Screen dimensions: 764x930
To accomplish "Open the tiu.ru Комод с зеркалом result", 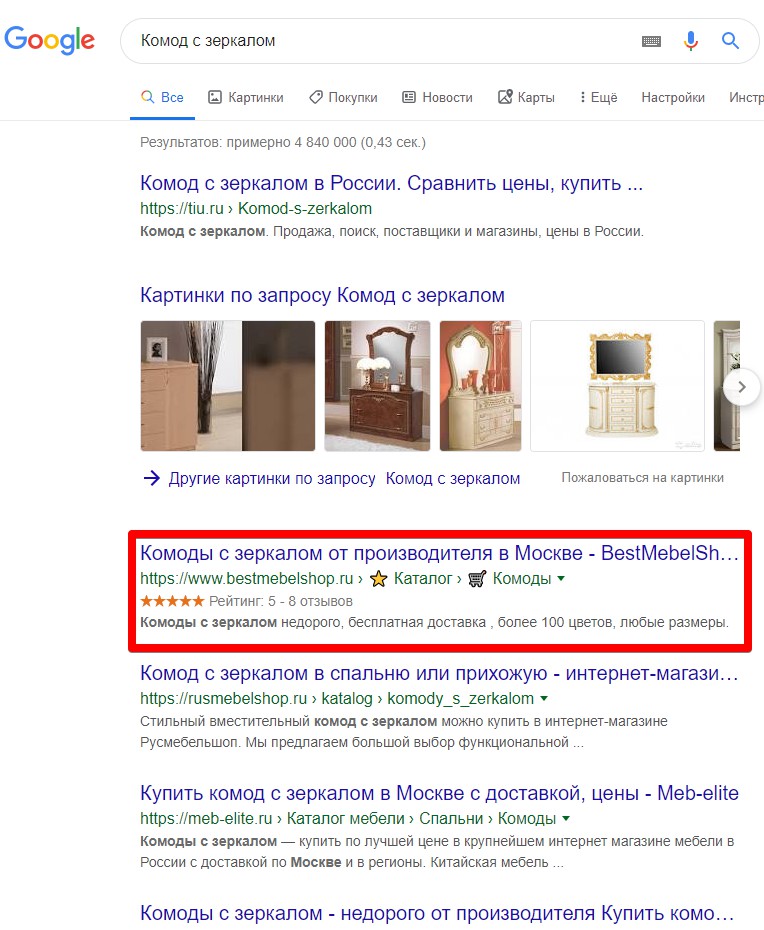I will click(x=391, y=183).
